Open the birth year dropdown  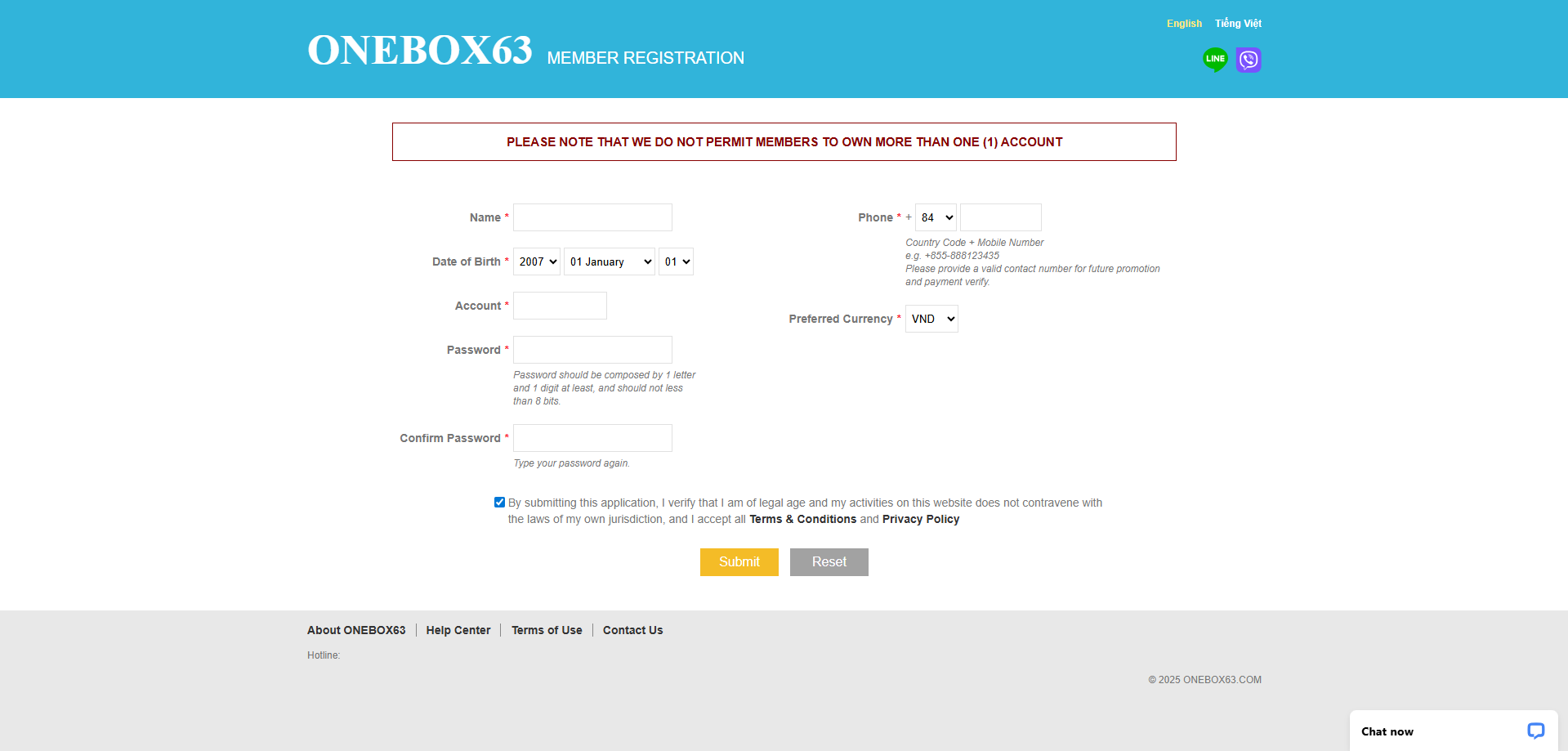click(536, 262)
